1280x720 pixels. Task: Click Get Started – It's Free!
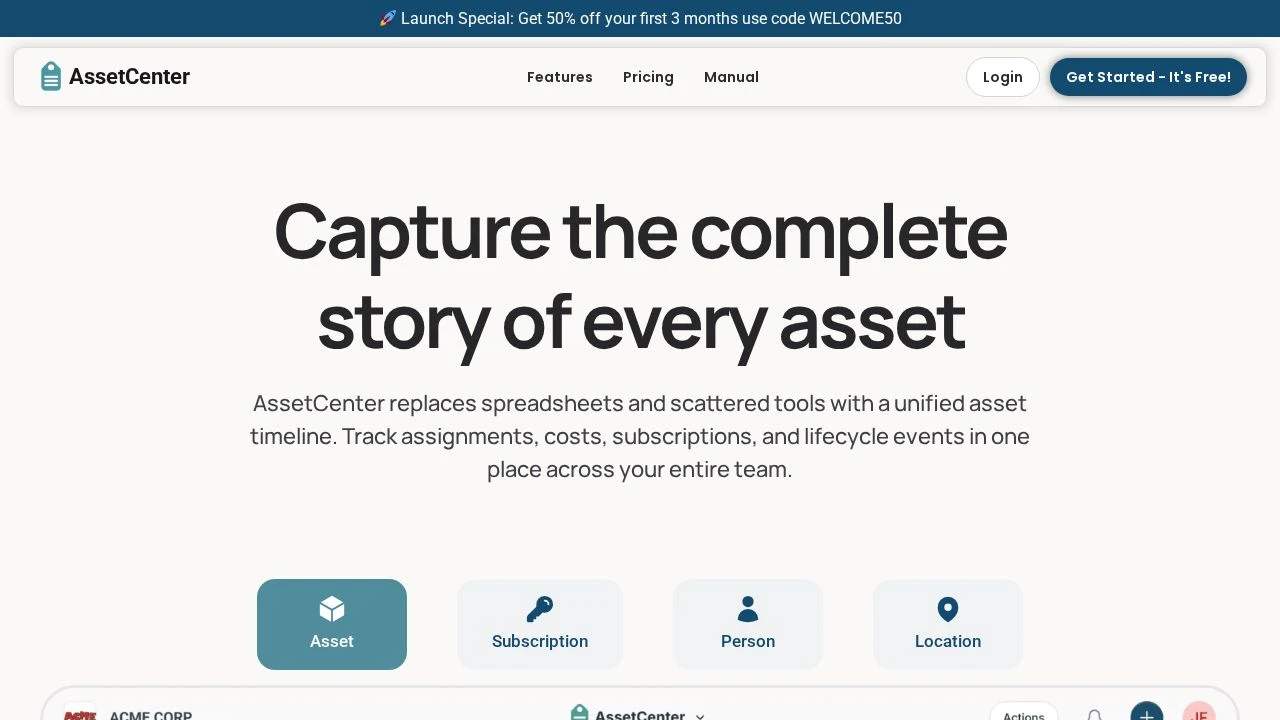click(x=1148, y=77)
